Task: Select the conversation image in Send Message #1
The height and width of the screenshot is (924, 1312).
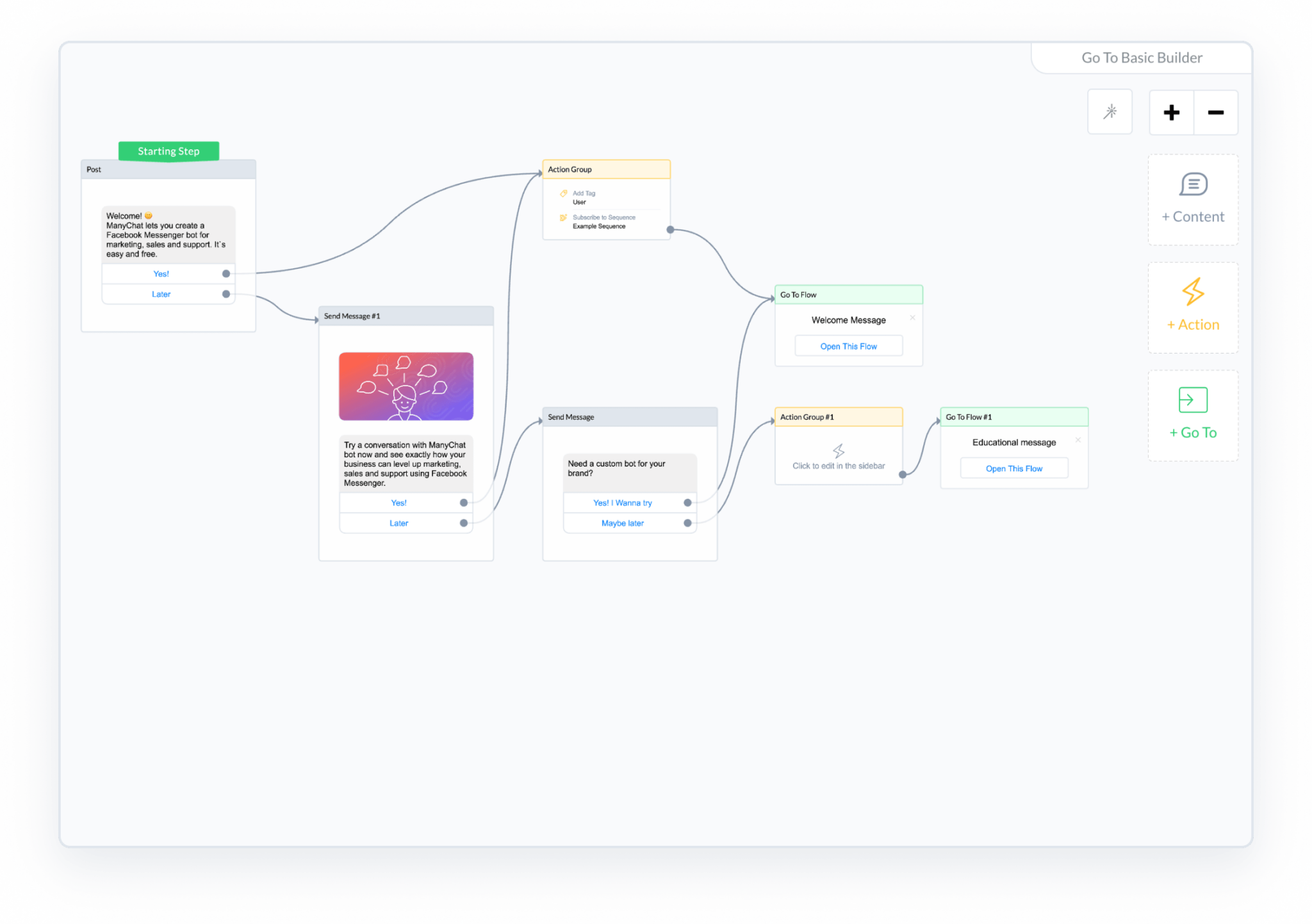Action: tap(406, 386)
